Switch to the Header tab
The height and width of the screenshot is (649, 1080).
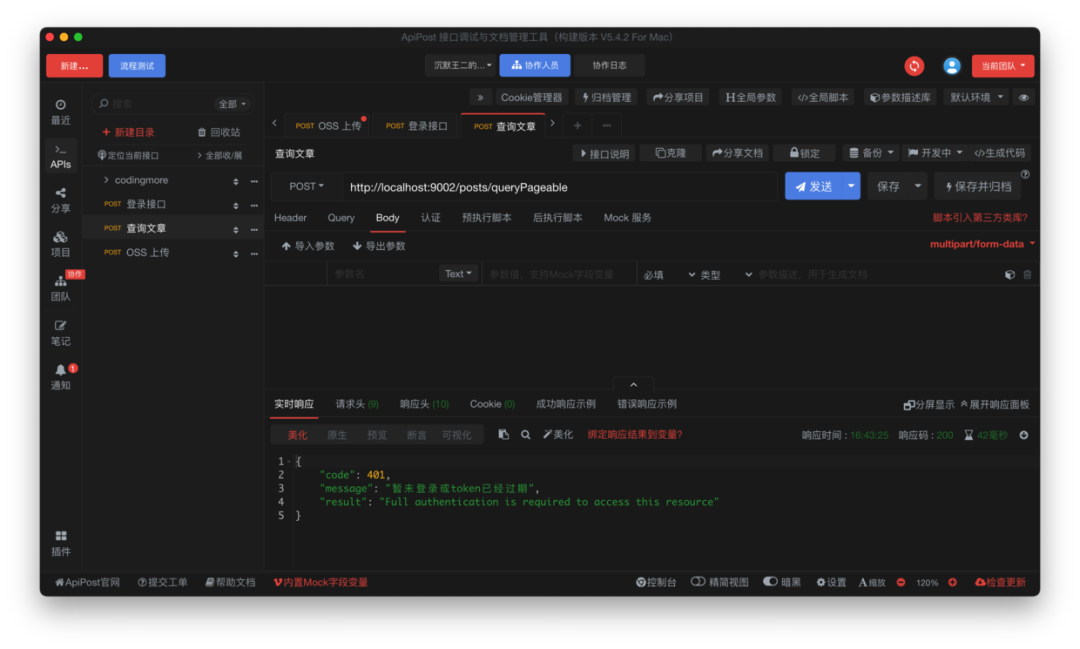click(x=290, y=218)
